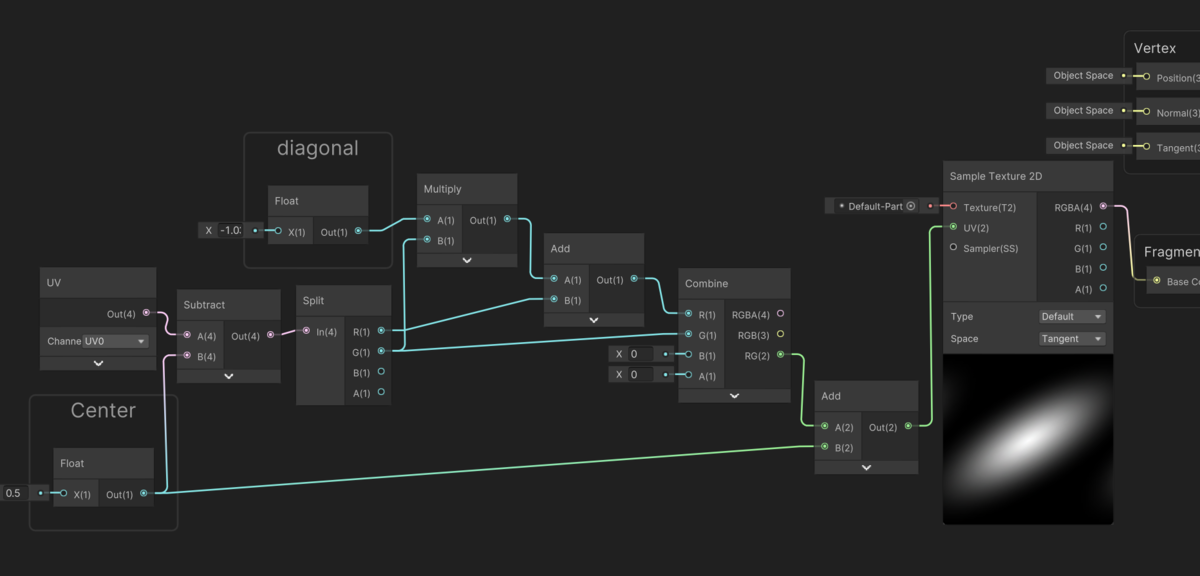Click the Combine node RGB(3) output port
Viewport: 1200px width, 576px height.
coord(780,334)
